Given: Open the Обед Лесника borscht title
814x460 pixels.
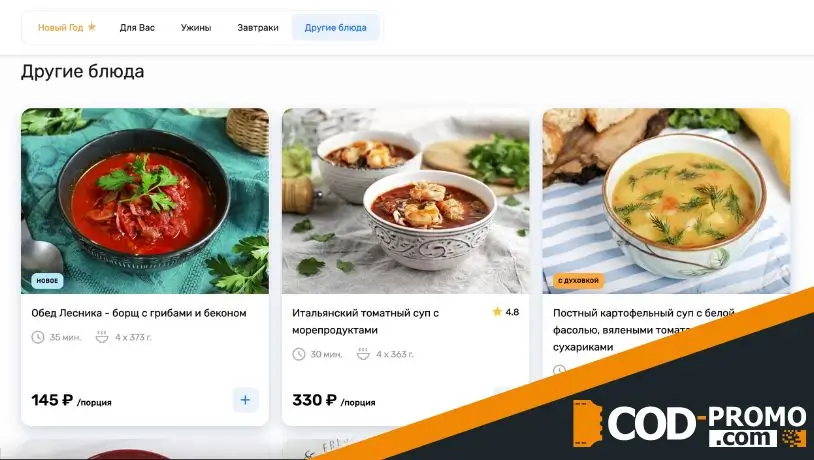Looking at the screenshot, I should (139, 313).
